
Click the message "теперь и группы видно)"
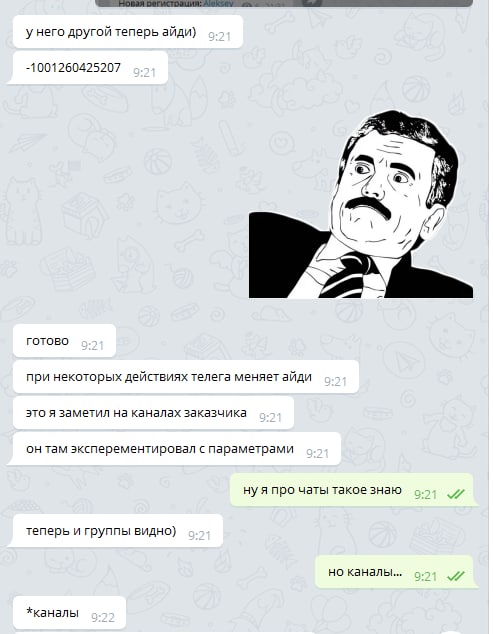pos(116,531)
